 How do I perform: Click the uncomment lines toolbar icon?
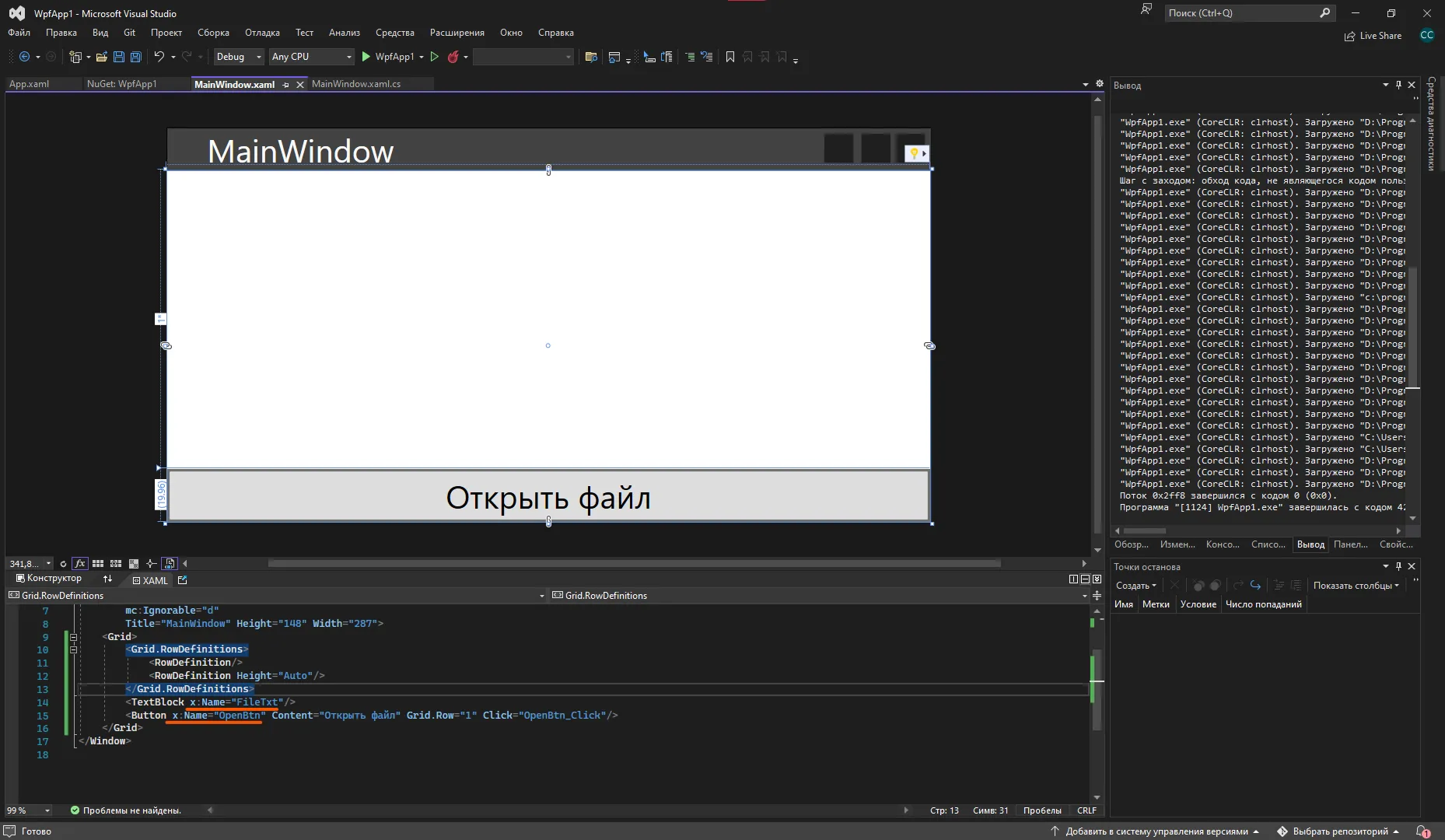706,57
